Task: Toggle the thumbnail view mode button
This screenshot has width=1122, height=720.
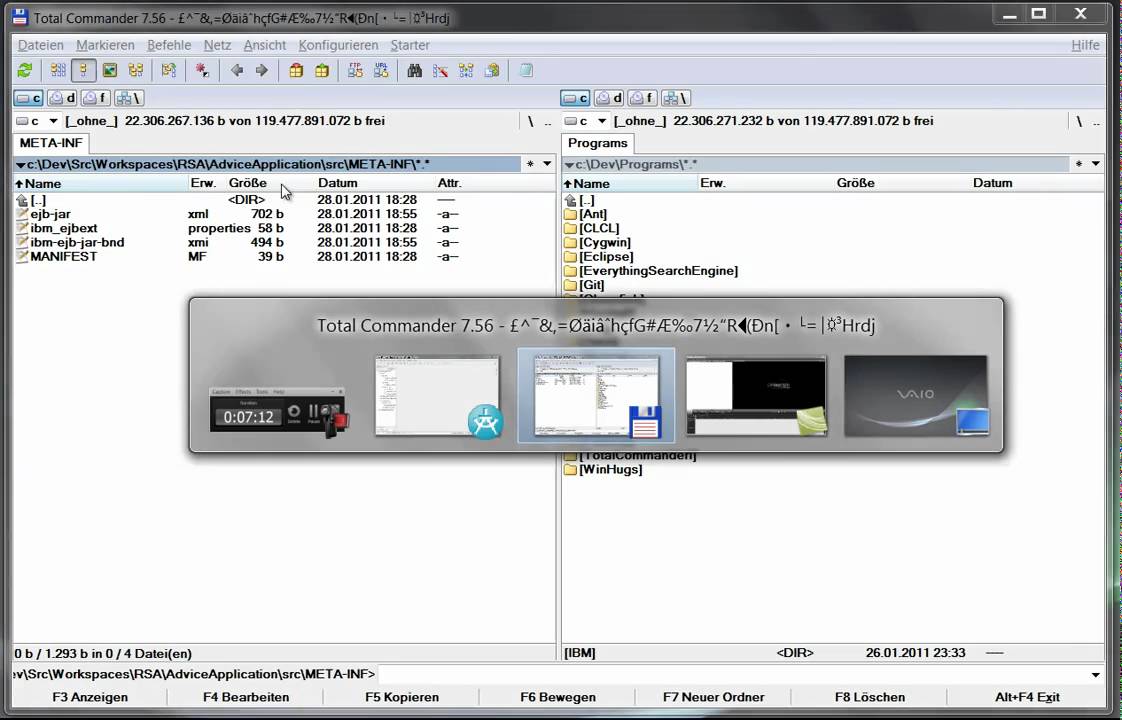Action: click(109, 70)
